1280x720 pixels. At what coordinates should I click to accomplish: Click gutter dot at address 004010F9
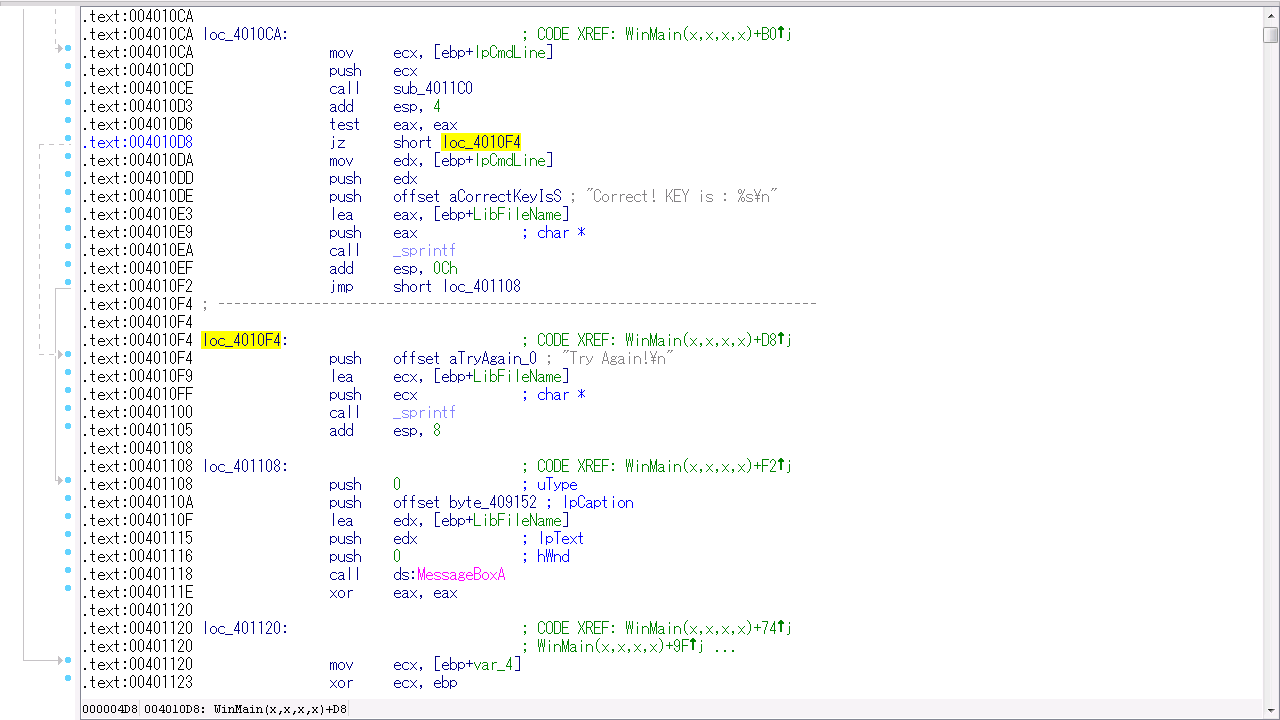point(68,376)
